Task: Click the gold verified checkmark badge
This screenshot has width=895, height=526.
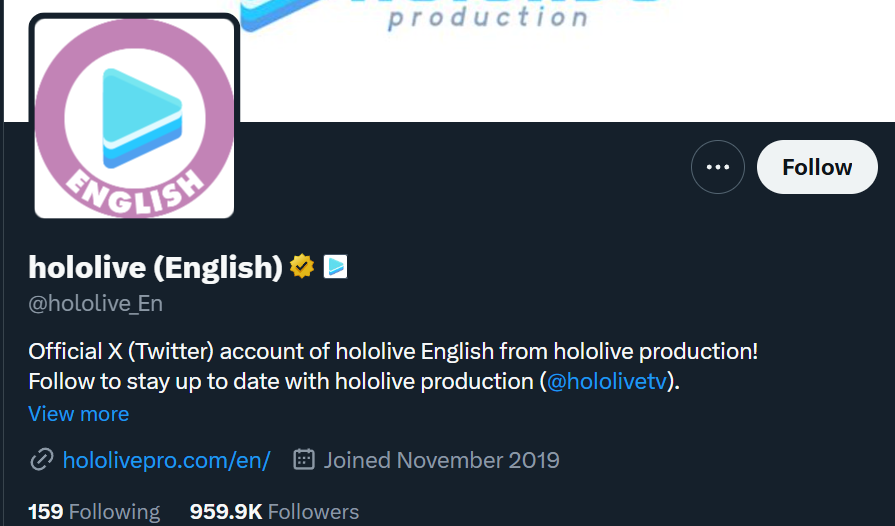Action: [302, 267]
